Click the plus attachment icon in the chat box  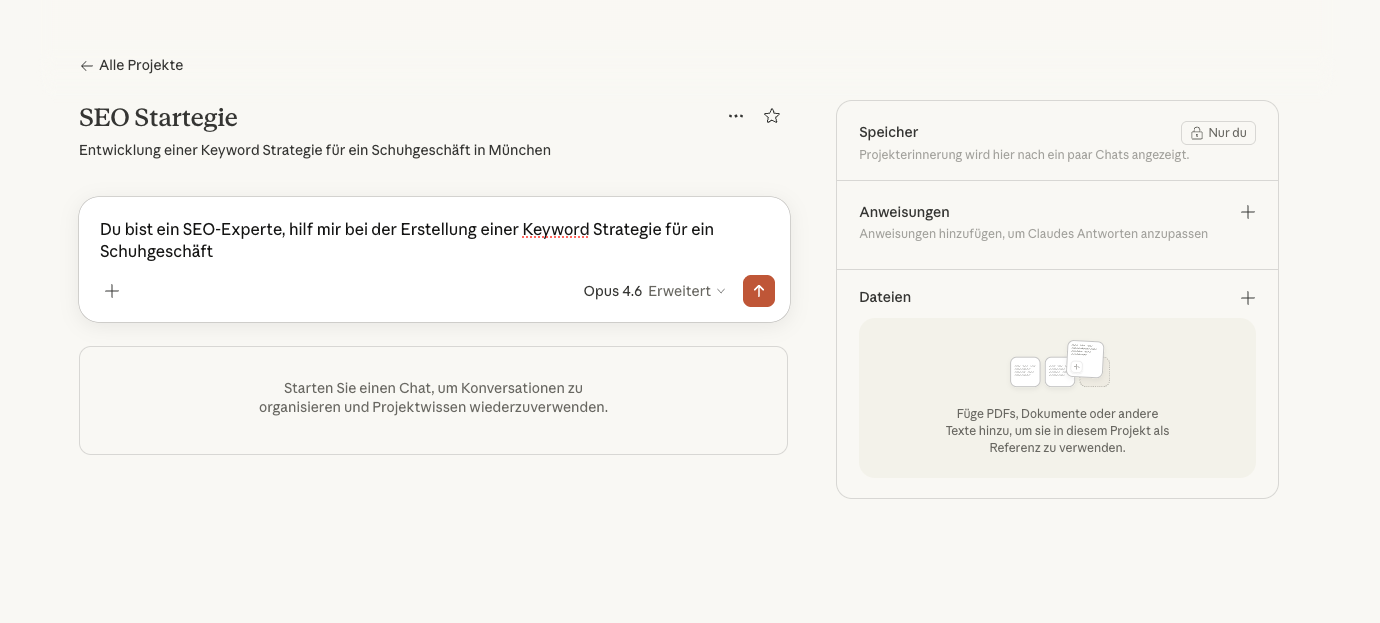click(112, 291)
